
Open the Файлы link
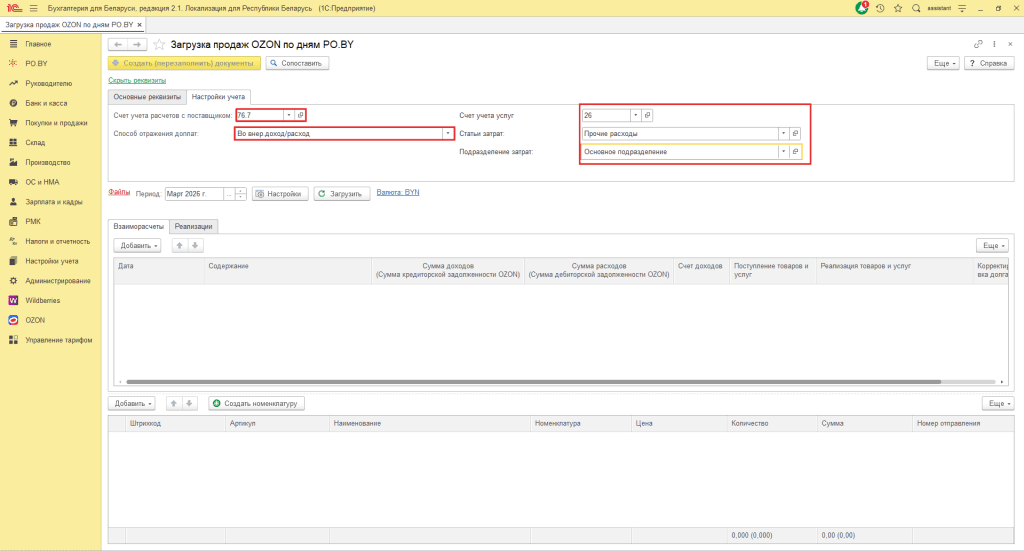(x=119, y=192)
